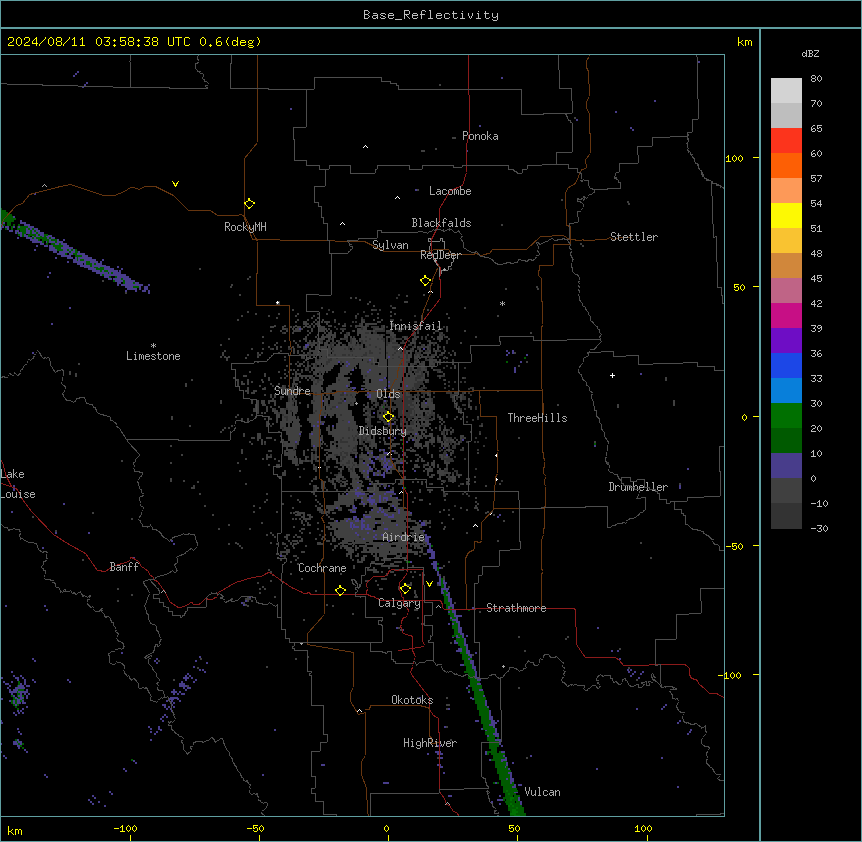Click the HighRiver town label
This screenshot has height=842, width=862.
(430, 743)
